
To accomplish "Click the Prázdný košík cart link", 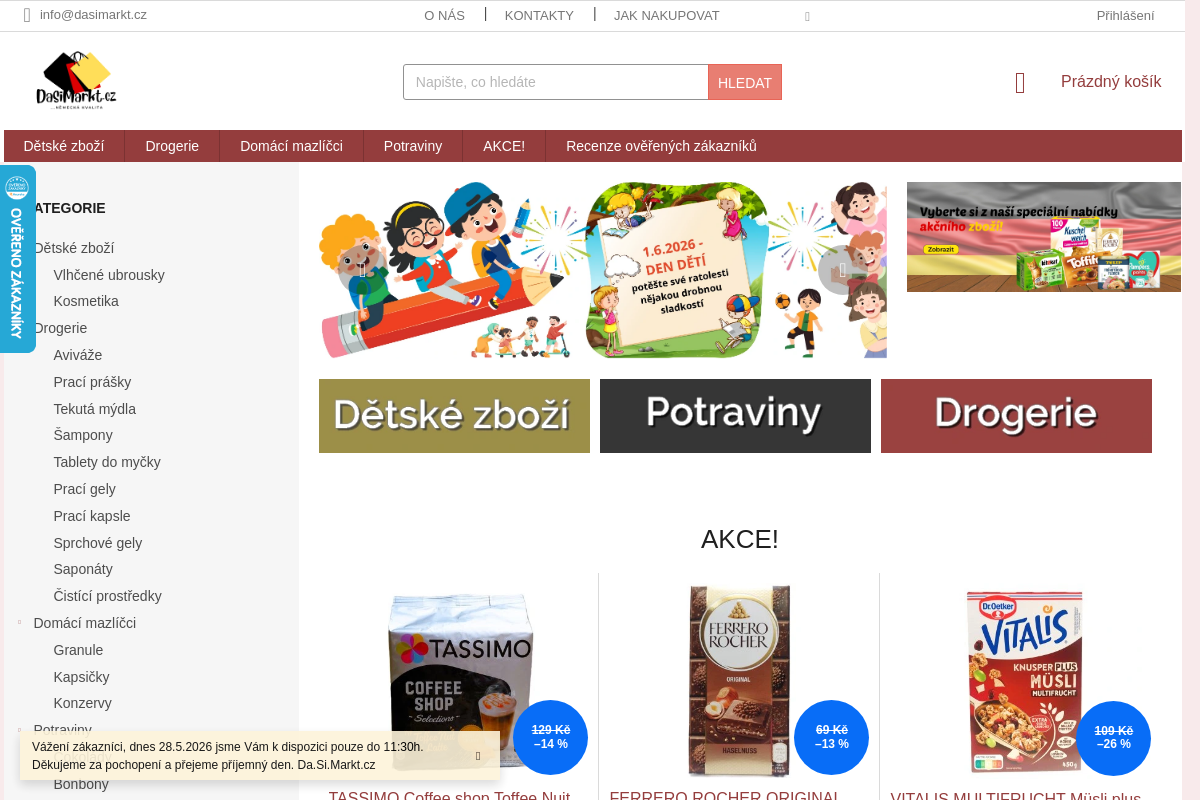I will [1111, 82].
